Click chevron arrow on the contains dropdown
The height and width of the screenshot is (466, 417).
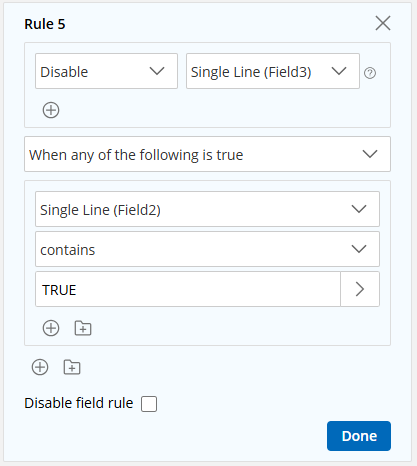click(x=359, y=249)
